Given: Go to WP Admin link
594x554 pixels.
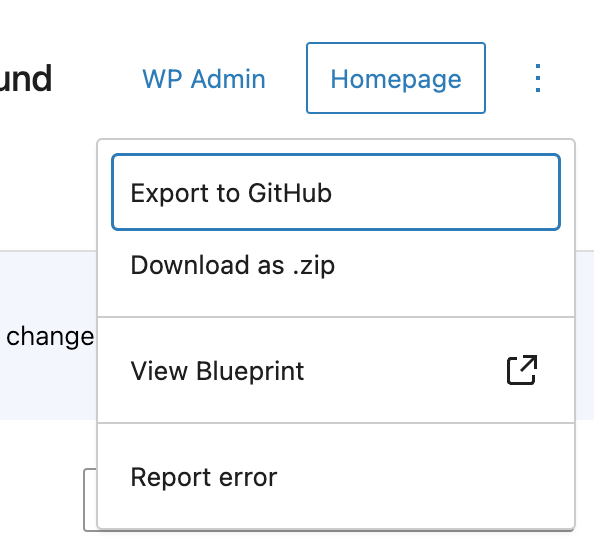Looking at the screenshot, I should pos(204,79).
